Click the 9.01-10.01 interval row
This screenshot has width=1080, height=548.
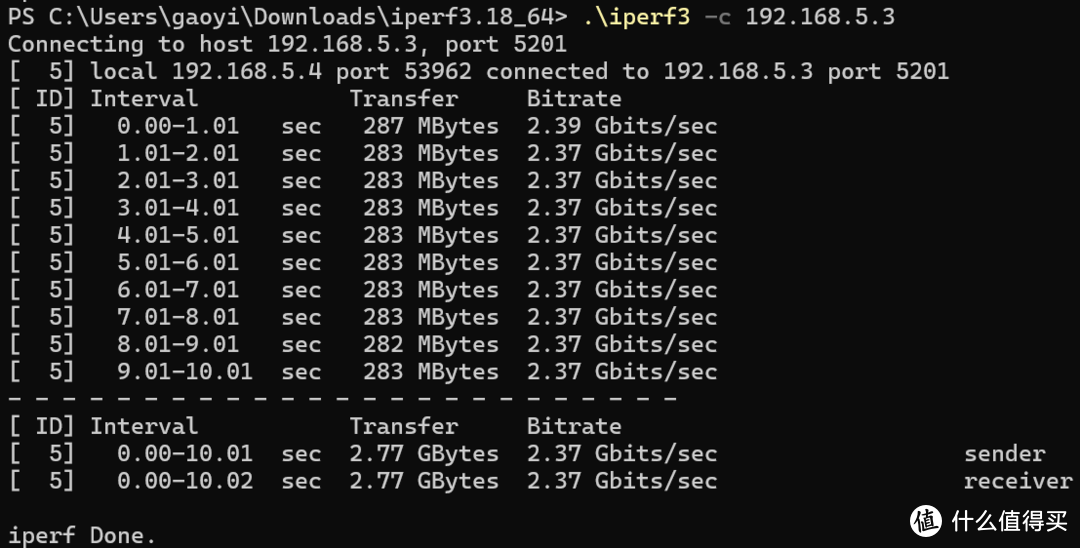pyautogui.click(x=185, y=372)
